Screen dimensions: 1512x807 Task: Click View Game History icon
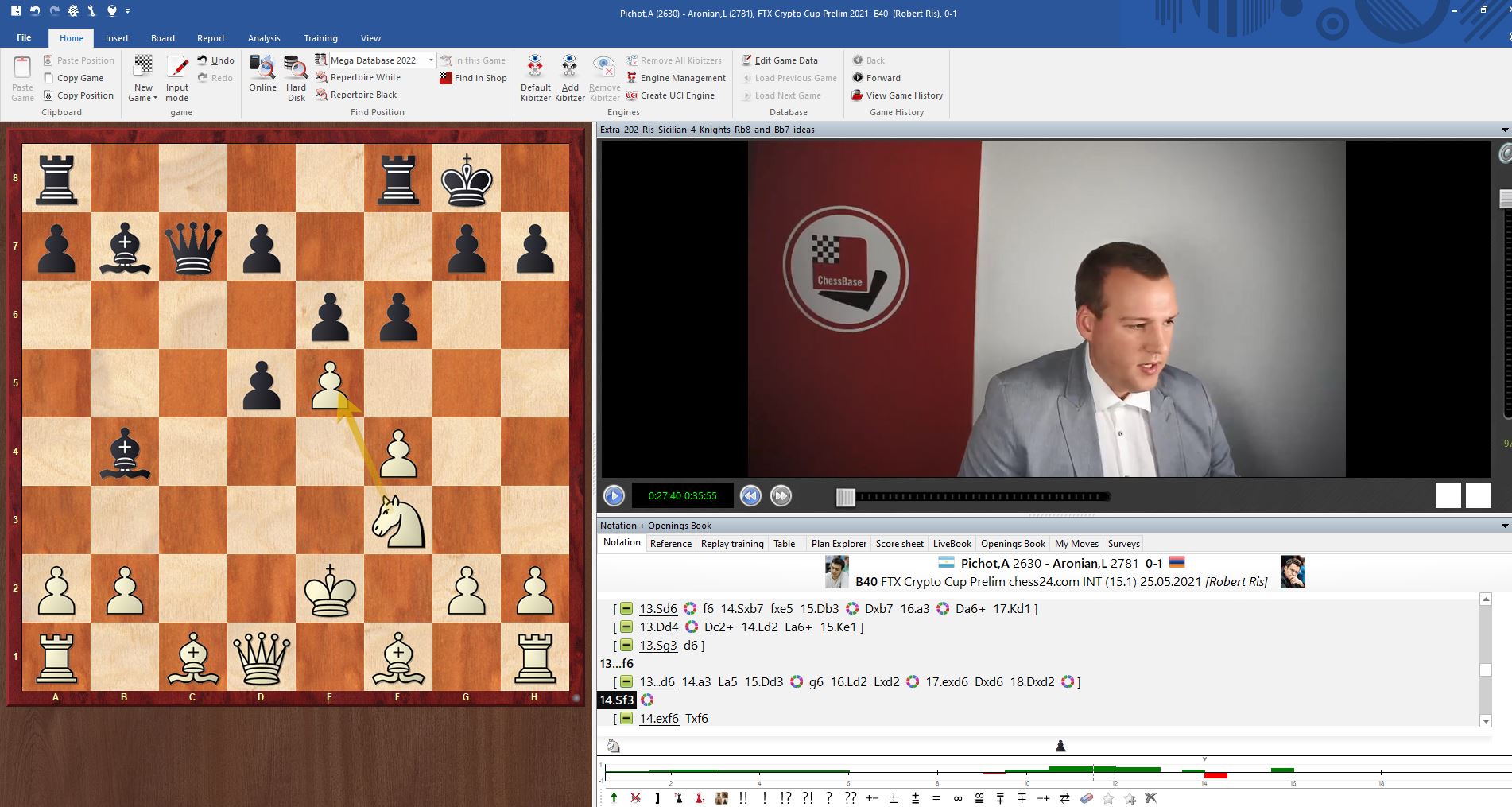[x=857, y=95]
